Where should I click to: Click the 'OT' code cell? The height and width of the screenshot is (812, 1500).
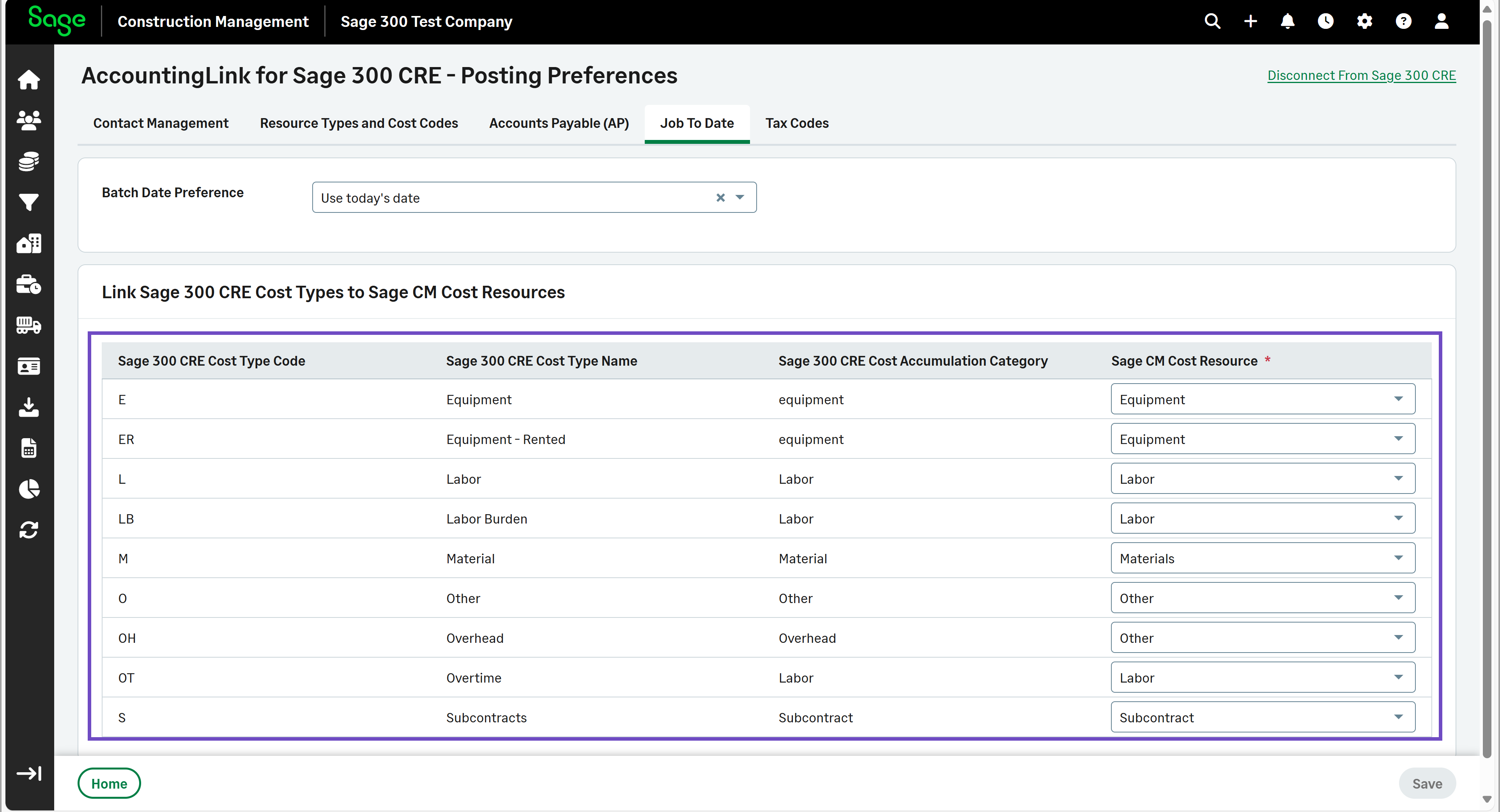click(x=126, y=678)
